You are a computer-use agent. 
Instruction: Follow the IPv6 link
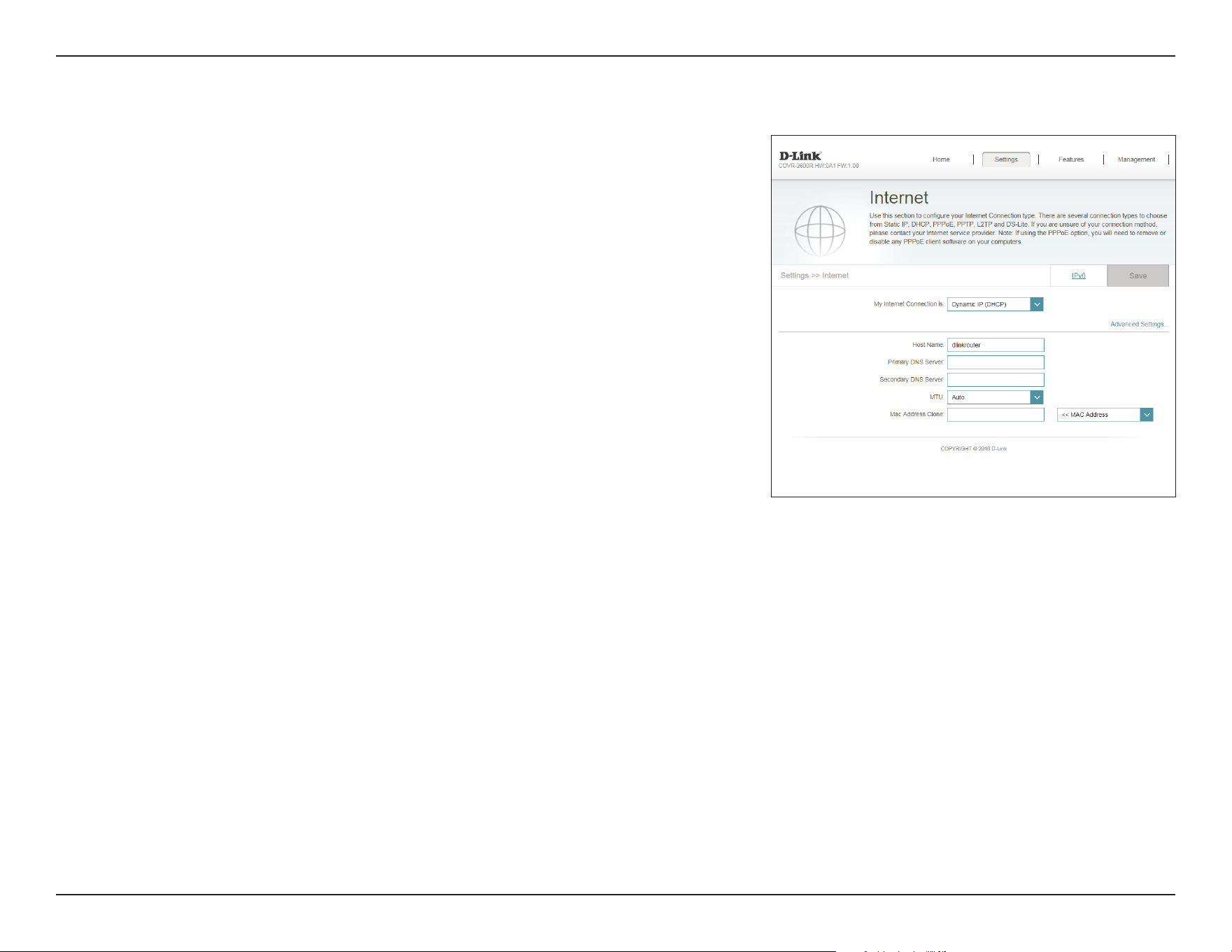click(1079, 276)
